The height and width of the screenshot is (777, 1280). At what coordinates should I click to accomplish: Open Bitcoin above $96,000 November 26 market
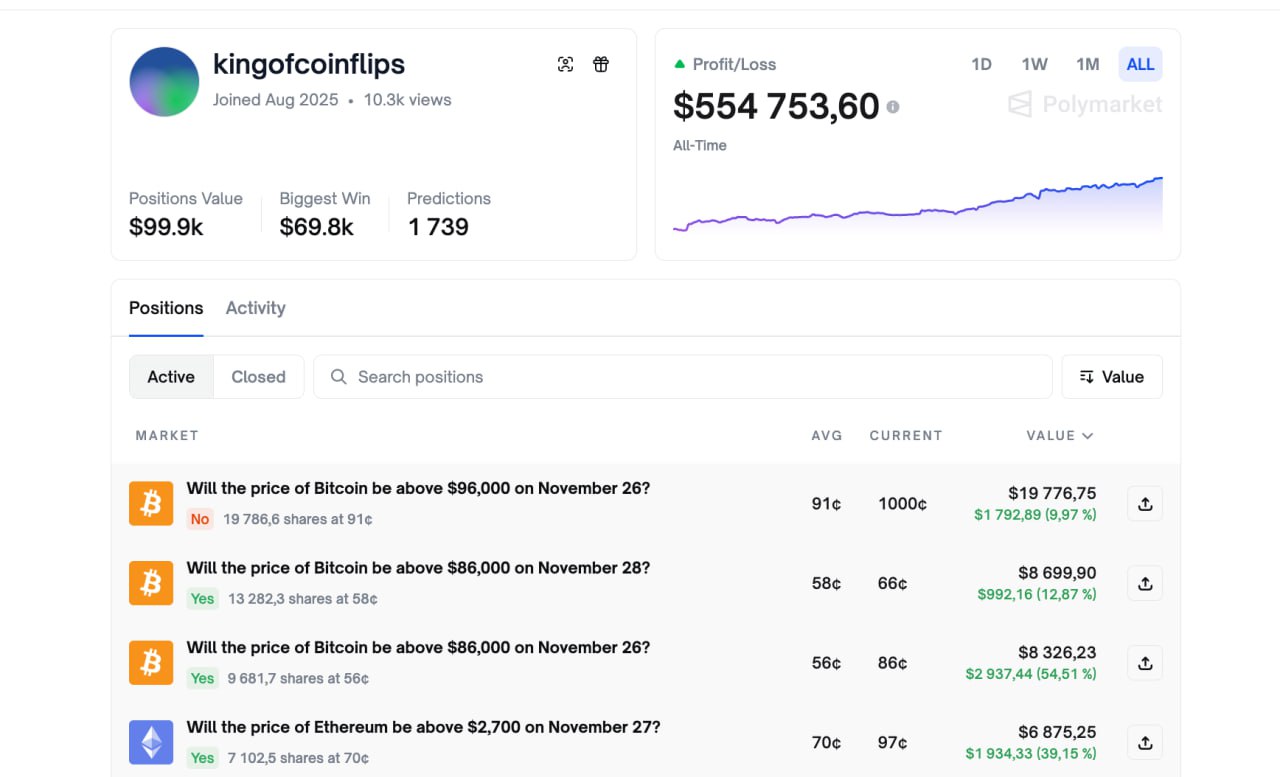[418, 489]
